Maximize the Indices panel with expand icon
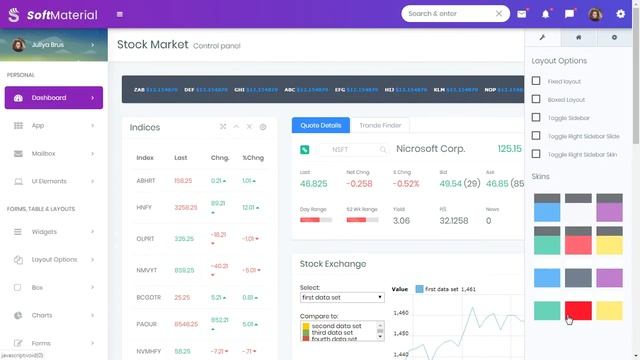 [223, 127]
